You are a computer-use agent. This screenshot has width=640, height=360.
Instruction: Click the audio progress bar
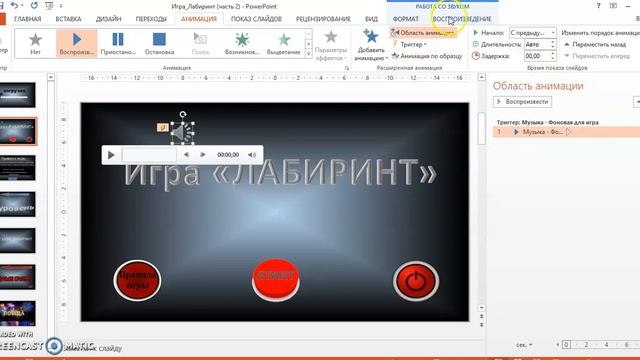point(149,155)
